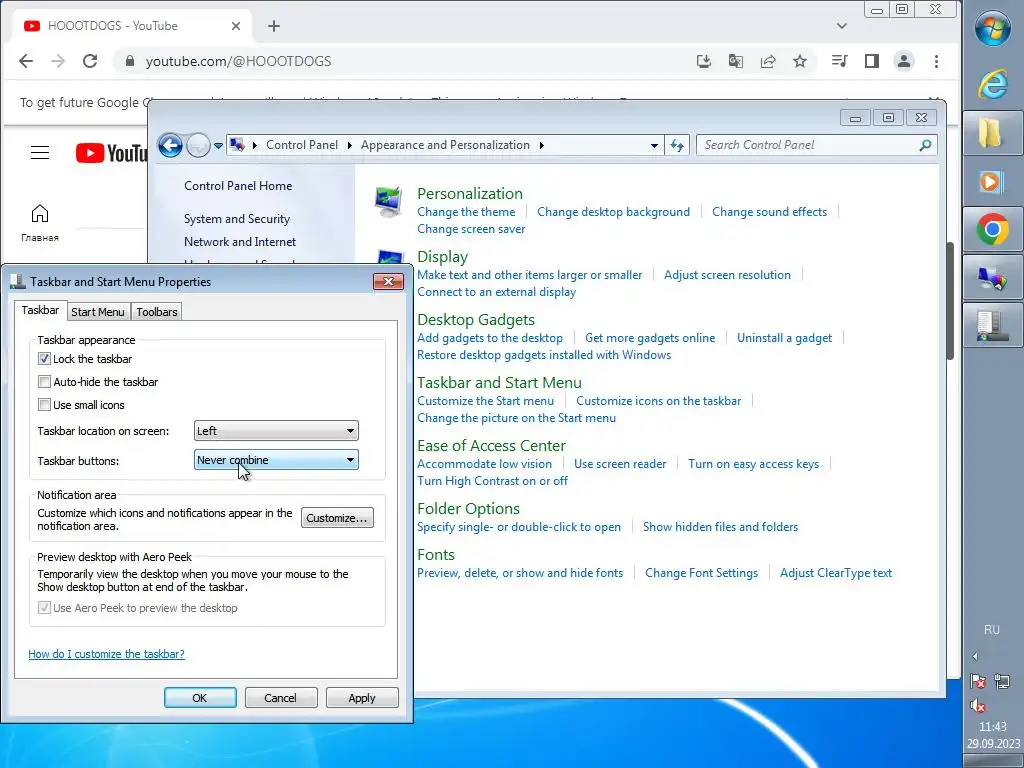Viewport: 1024px width, 768px height.
Task: Switch to the Chrome taskbar button
Action: (x=993, y=229)
